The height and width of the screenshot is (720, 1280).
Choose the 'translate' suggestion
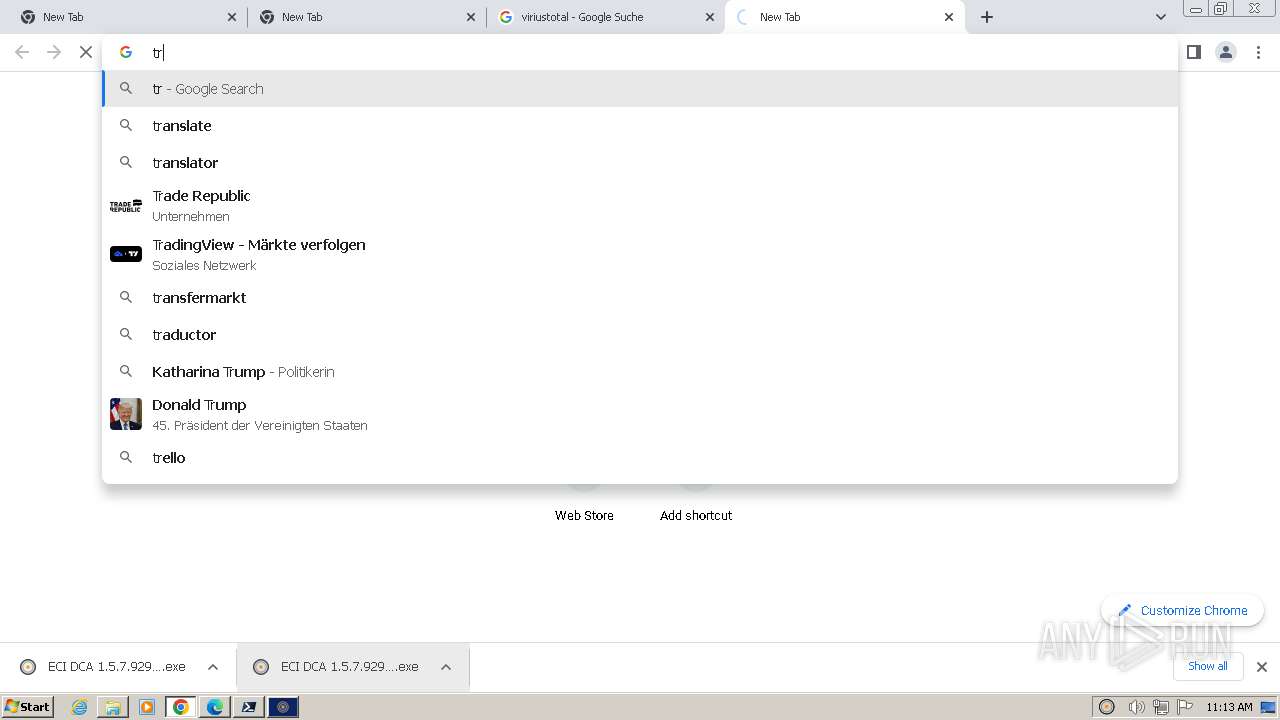tap(640, 126)
